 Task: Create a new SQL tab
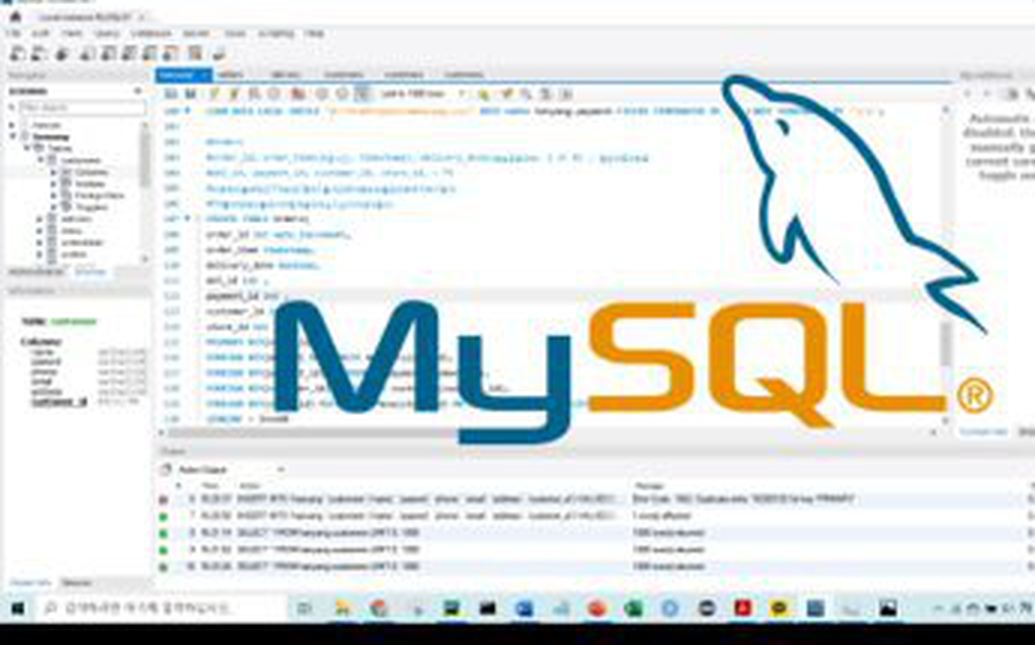[17, 54]
